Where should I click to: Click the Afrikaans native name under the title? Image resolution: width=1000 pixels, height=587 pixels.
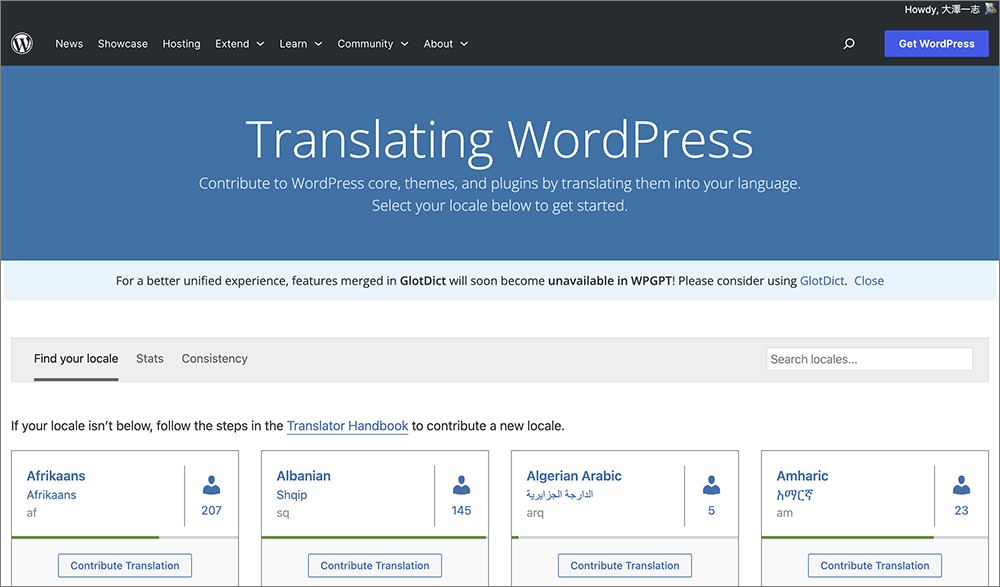coord(52,495)
